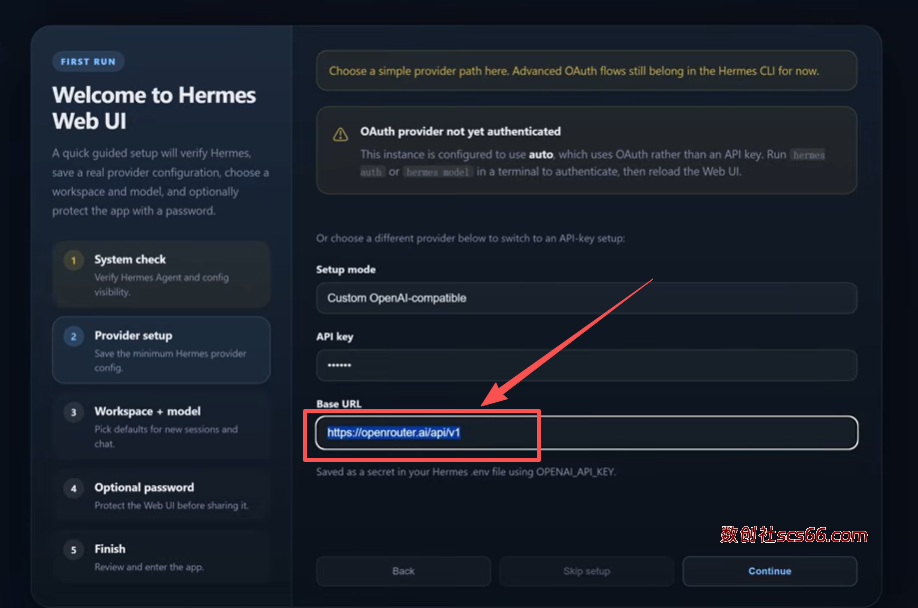This screenshot has height=608, width=918.
Task: Click the step 5 number badge
Action: pyautogui.click(x=73, y=550)
